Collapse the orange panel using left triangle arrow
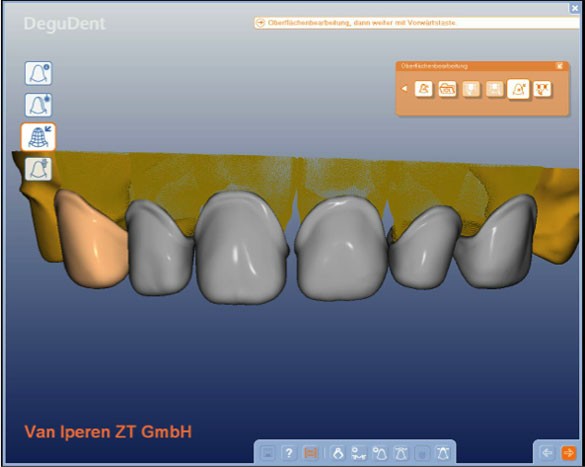The width and height of the screenshot is (585, 467). (x=404, y=89)
